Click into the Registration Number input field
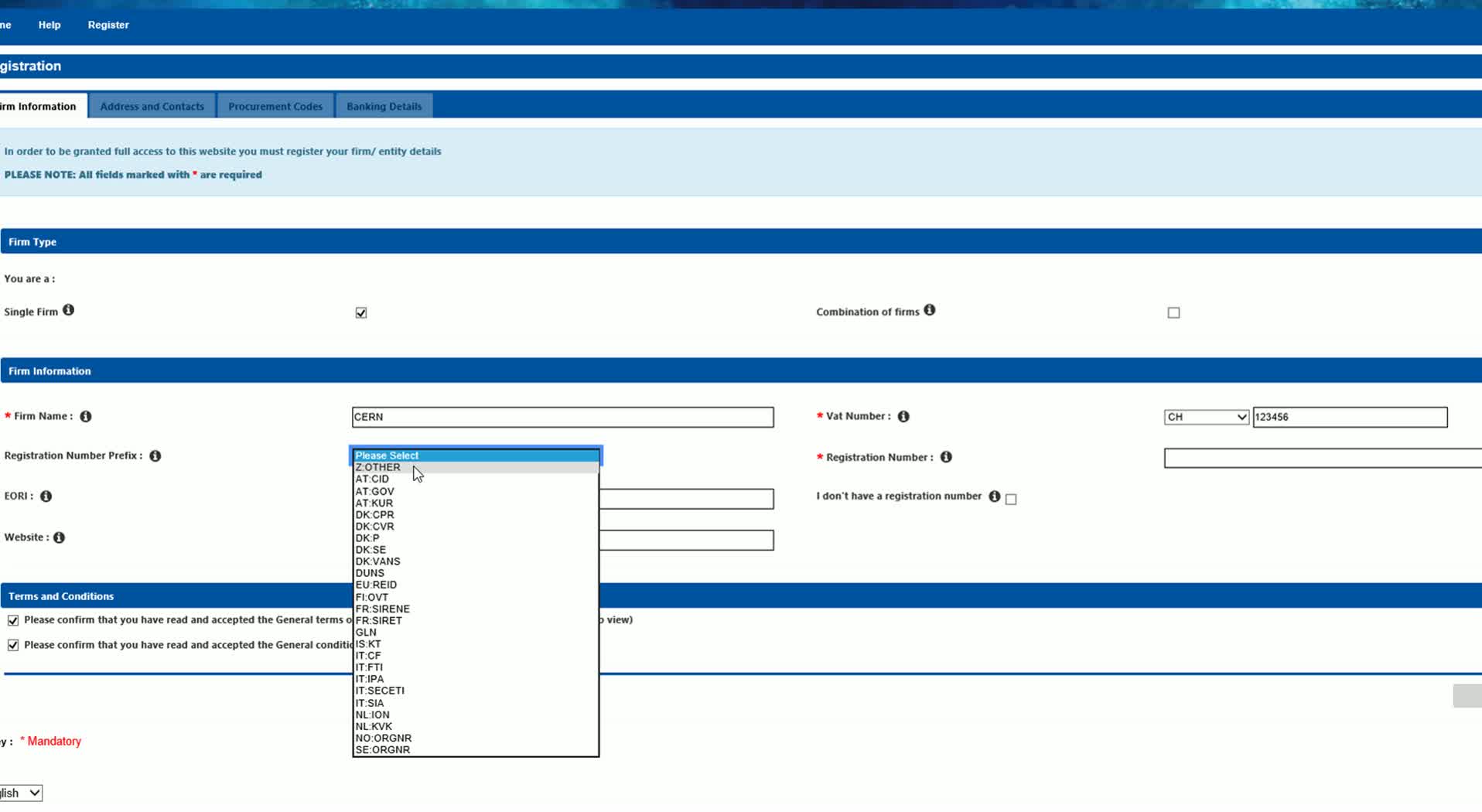Screen dimensions: 1482x812 pos(1321,459)
